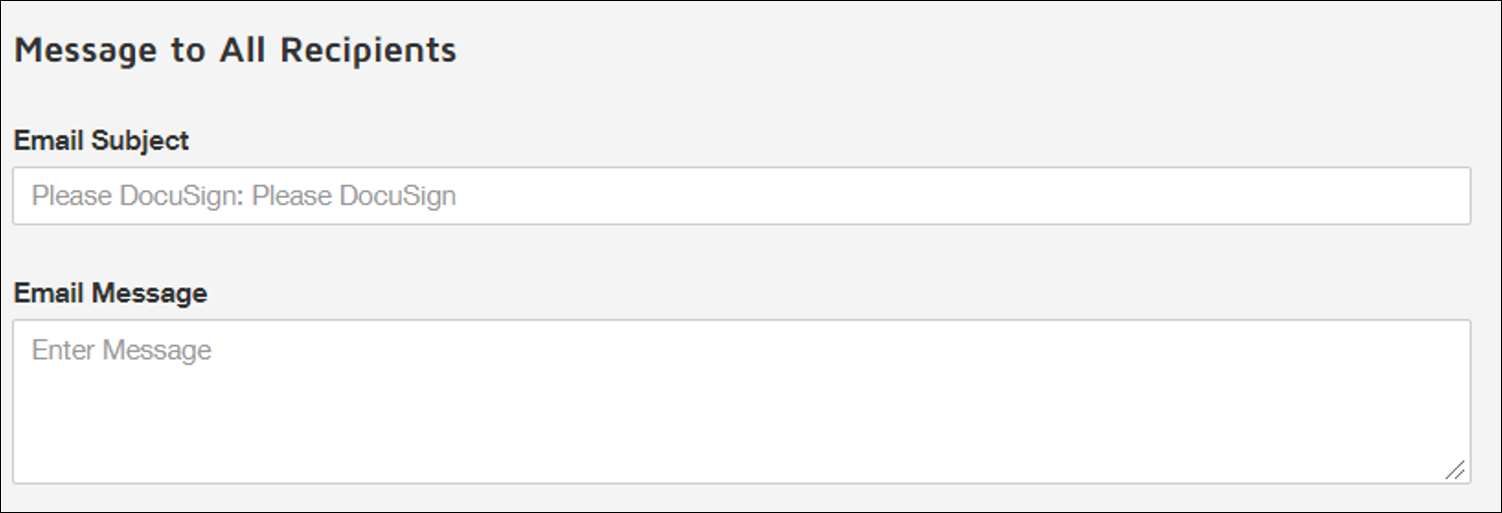Click inside the Email Message text area
Image resolution: width=1502 pixels, height=513 pixels.
pos(741,402)
